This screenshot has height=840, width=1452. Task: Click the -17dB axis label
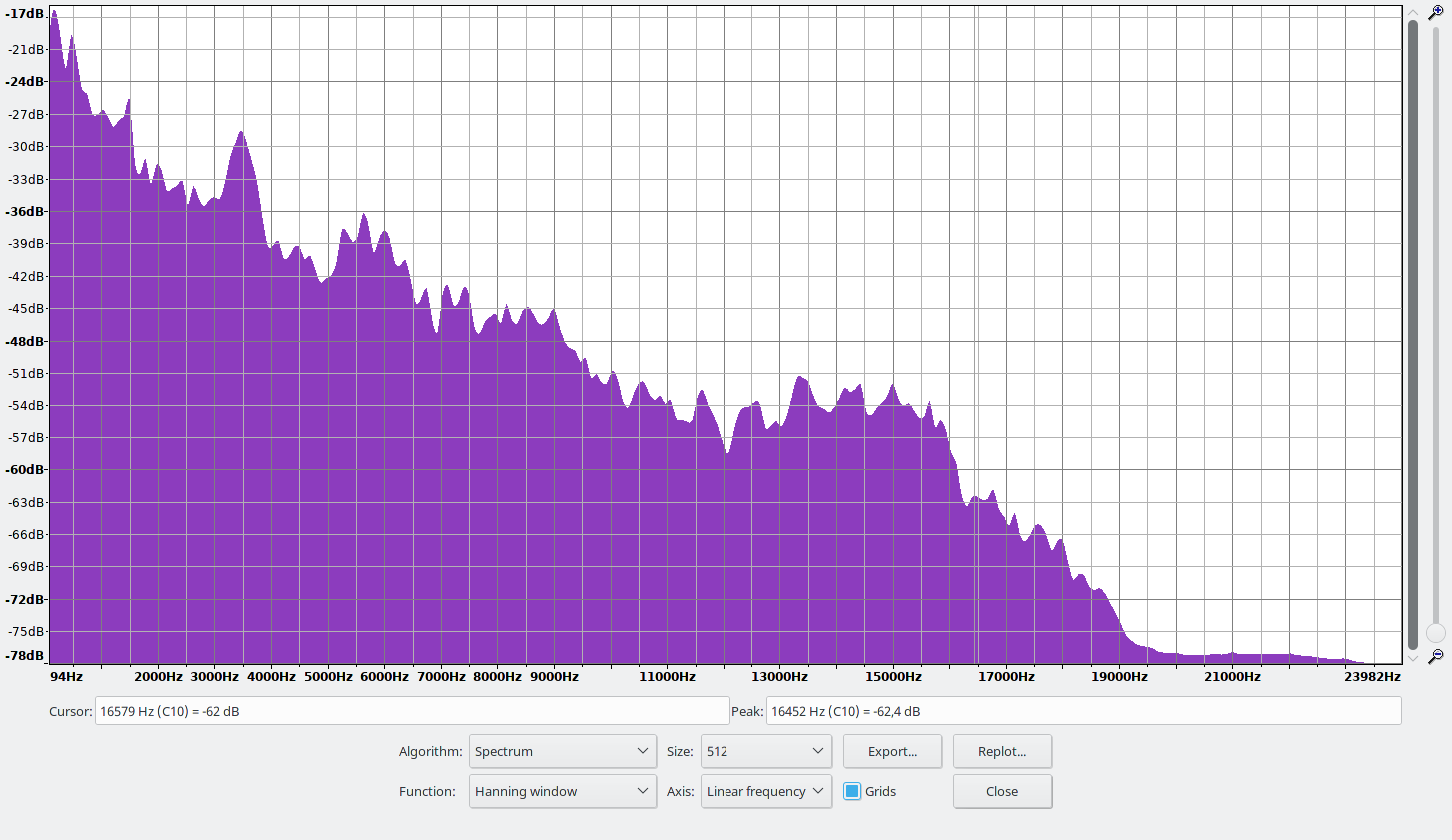[x=25, y=14]
